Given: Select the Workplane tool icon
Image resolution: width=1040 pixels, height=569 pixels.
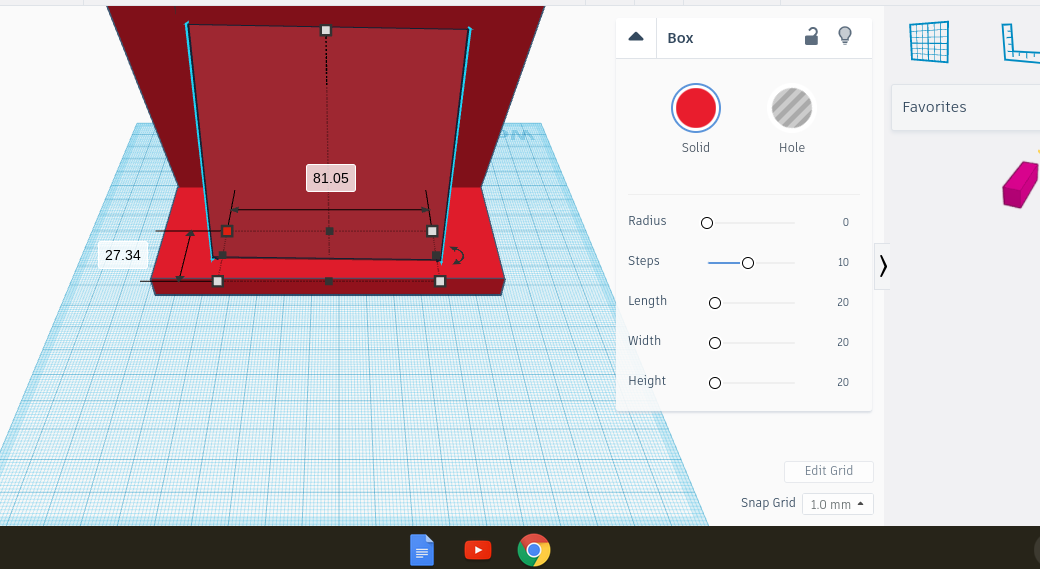Looking at the screenshot, I should click(929, 41).
